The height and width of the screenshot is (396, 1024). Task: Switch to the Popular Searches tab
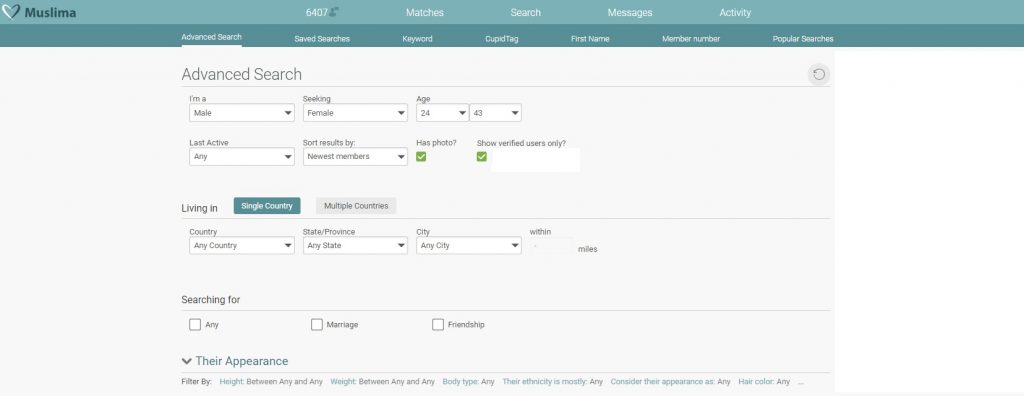pyautogui.click(x=803, y=39)
